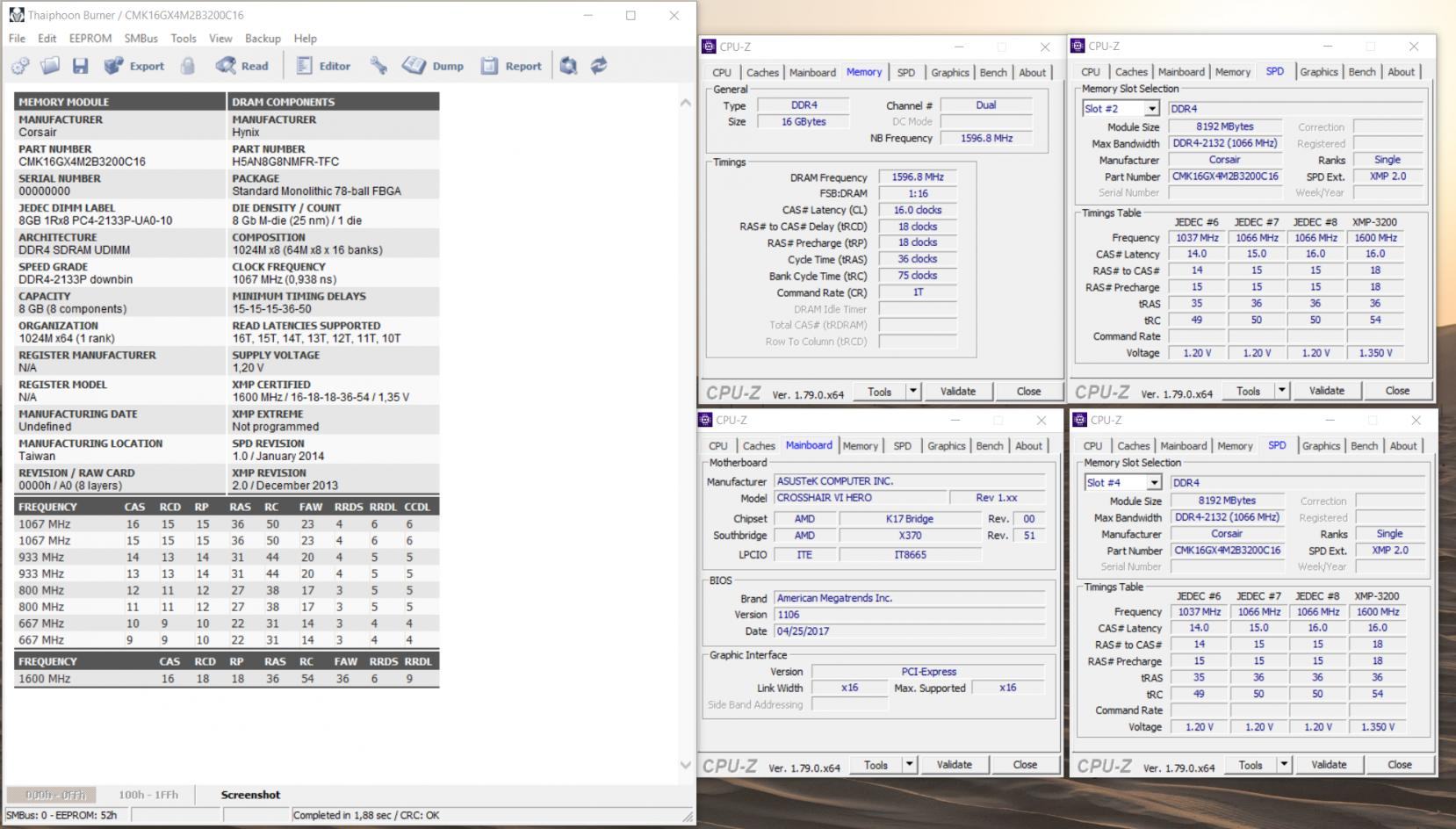
Task: Click the scroll down arrow in Thaiphoon report
Action: pos(686,765)
